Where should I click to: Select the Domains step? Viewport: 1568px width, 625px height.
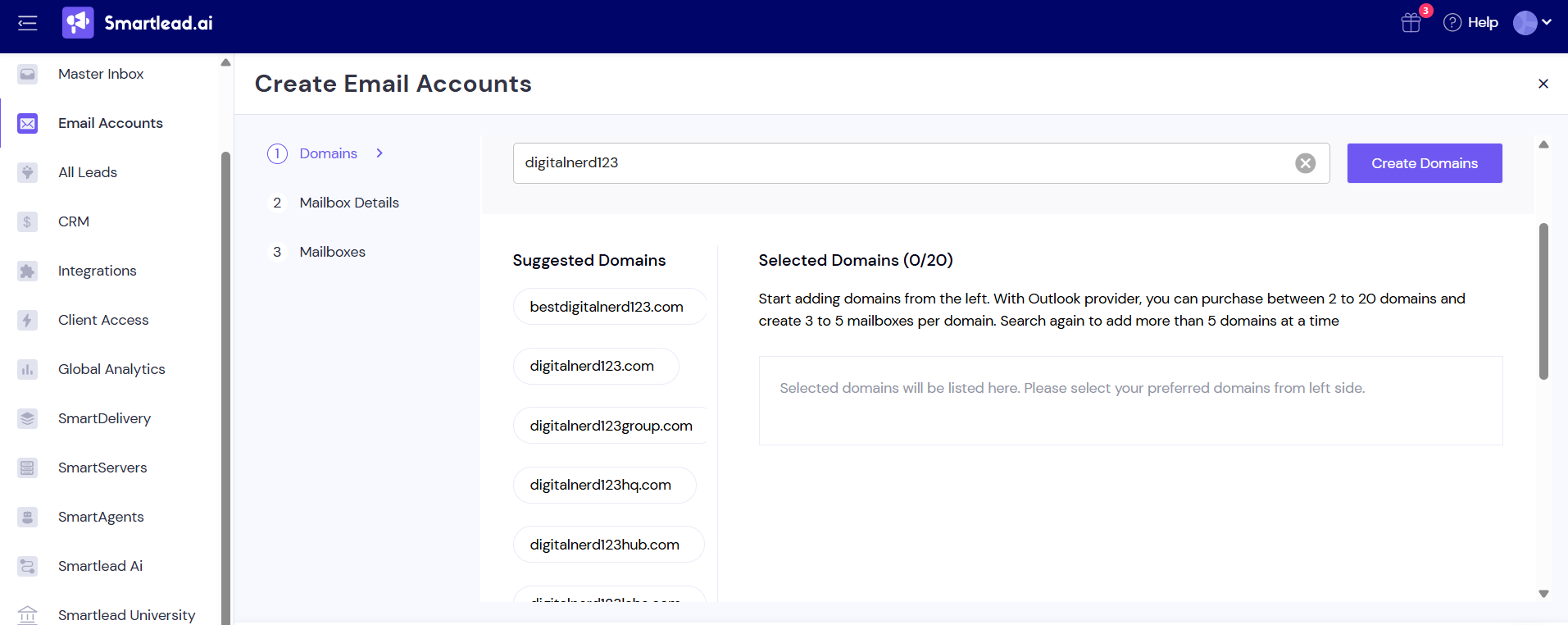329,153
